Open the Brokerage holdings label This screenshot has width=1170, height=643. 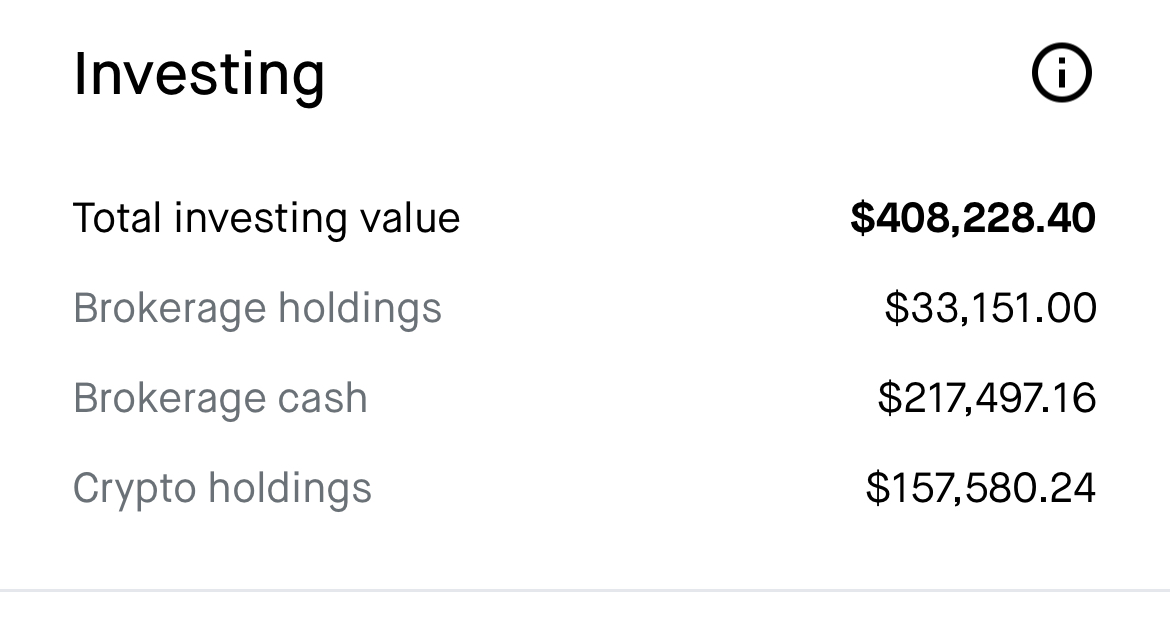click(x=257, y=308)
